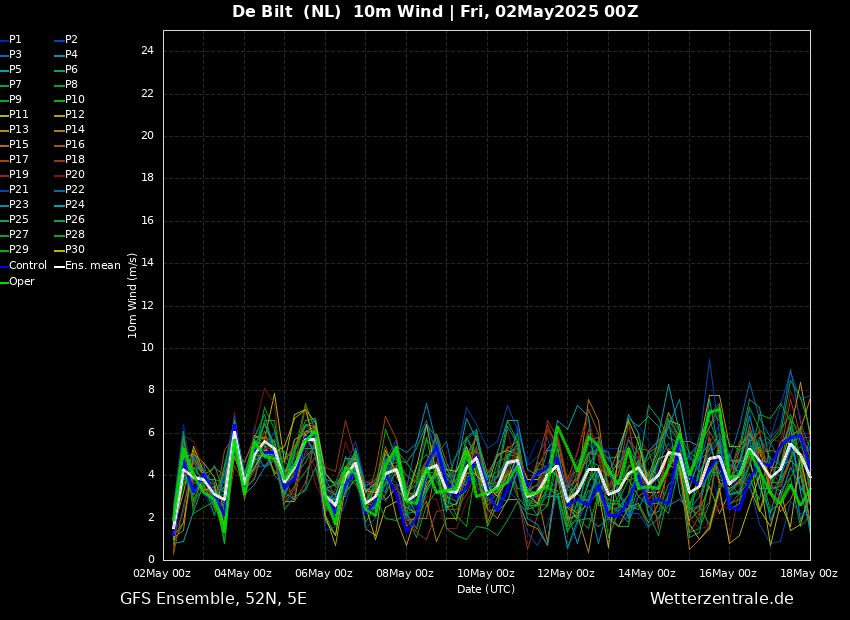Click the 10May 00z date tick label
The image size is (850, 620).
(x=486, y=573)
